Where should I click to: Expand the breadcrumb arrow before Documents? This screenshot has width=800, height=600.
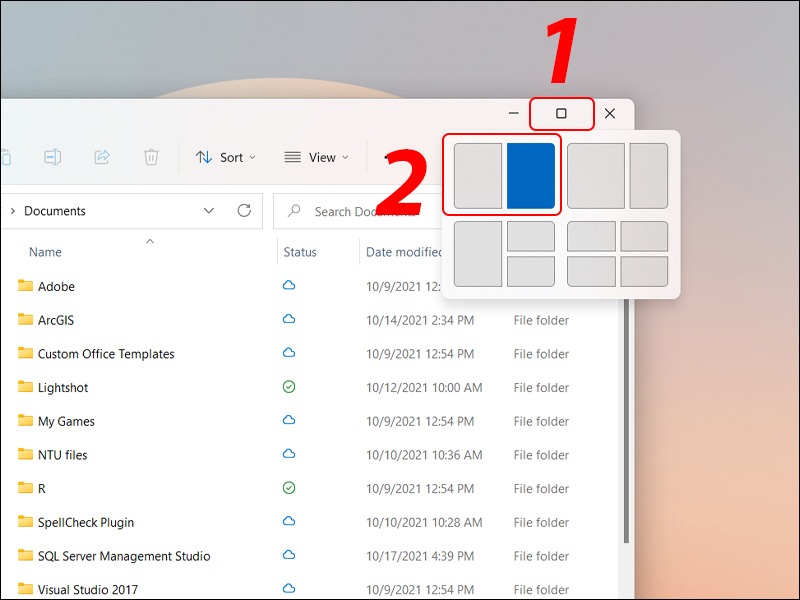click(11, 211)
